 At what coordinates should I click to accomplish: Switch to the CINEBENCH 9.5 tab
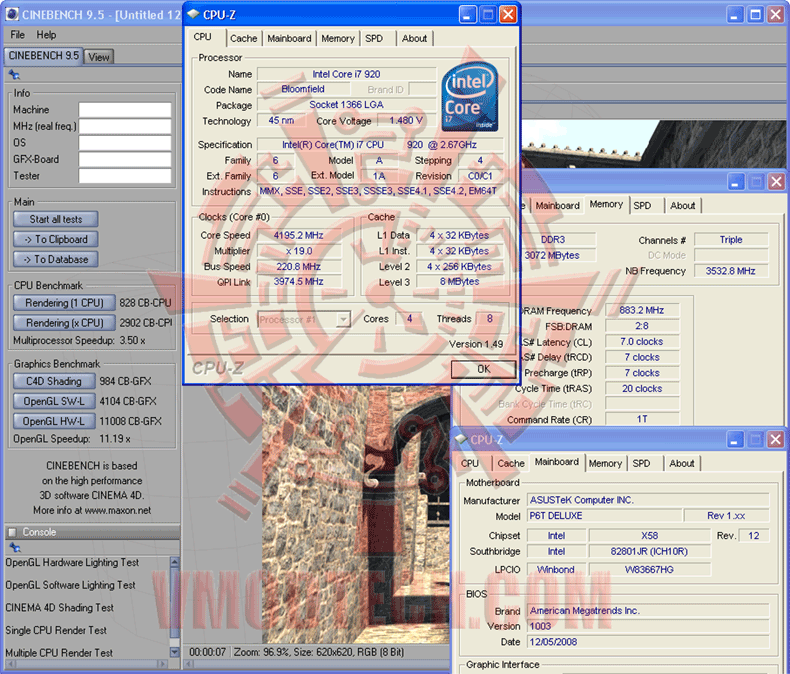tap(44, 55)
